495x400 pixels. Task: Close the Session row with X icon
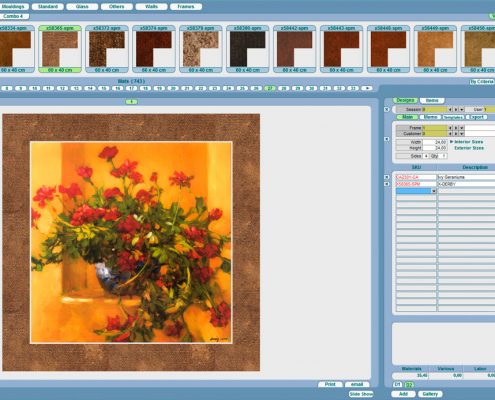coord(387,109)
